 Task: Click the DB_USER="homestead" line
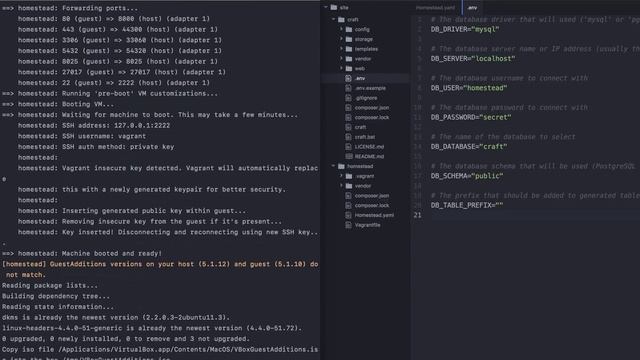(469, 88)
